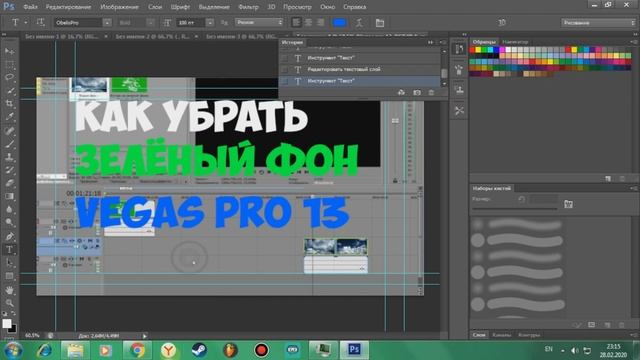The height and width of the screenshot is (360, 640).
Task: Select the Healing Brush tool
Action: pyautogui.click(x=9, y=131)
